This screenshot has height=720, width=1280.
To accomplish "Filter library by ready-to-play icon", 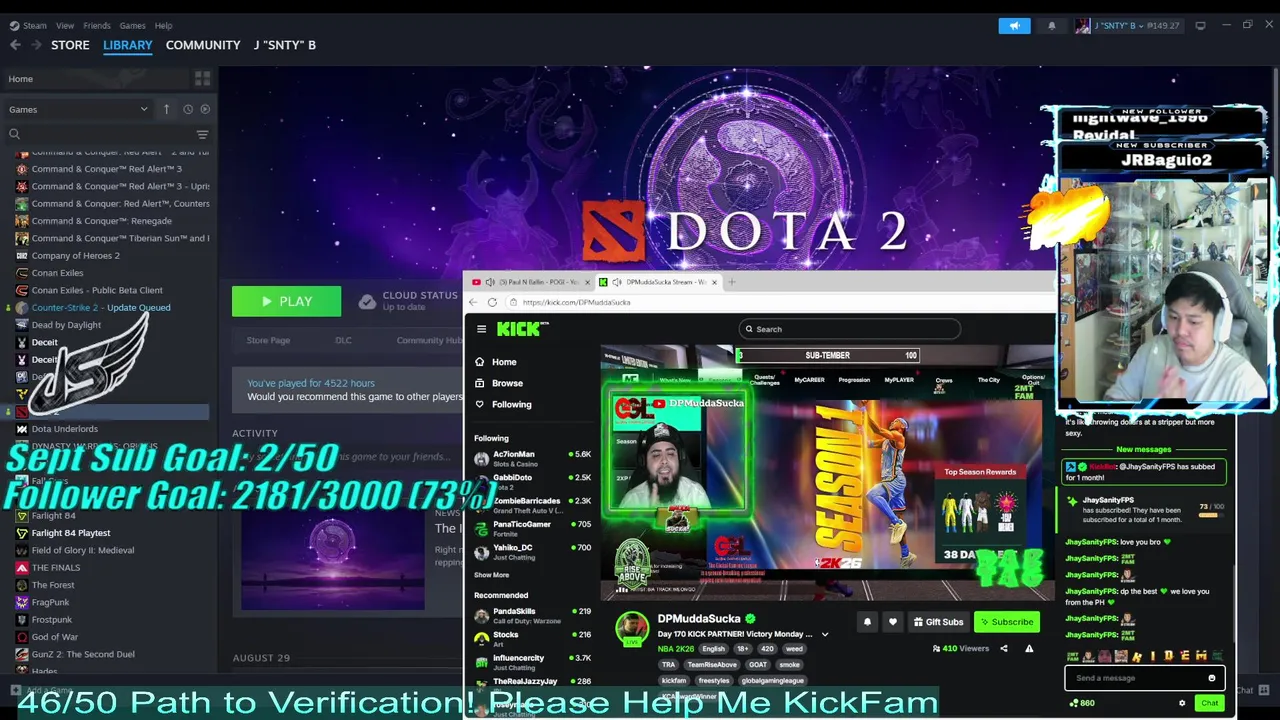I will point(205,109).
